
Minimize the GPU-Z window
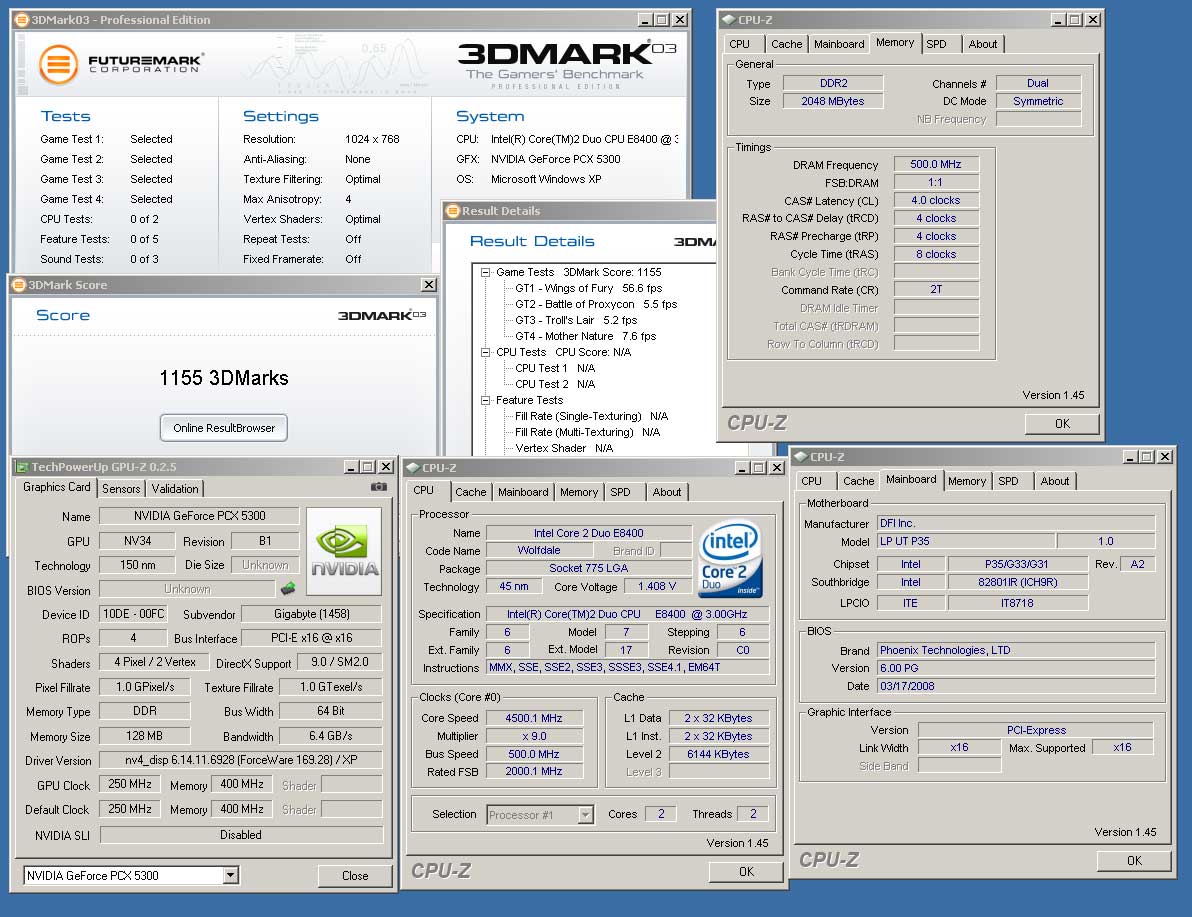tap(350, 467)
